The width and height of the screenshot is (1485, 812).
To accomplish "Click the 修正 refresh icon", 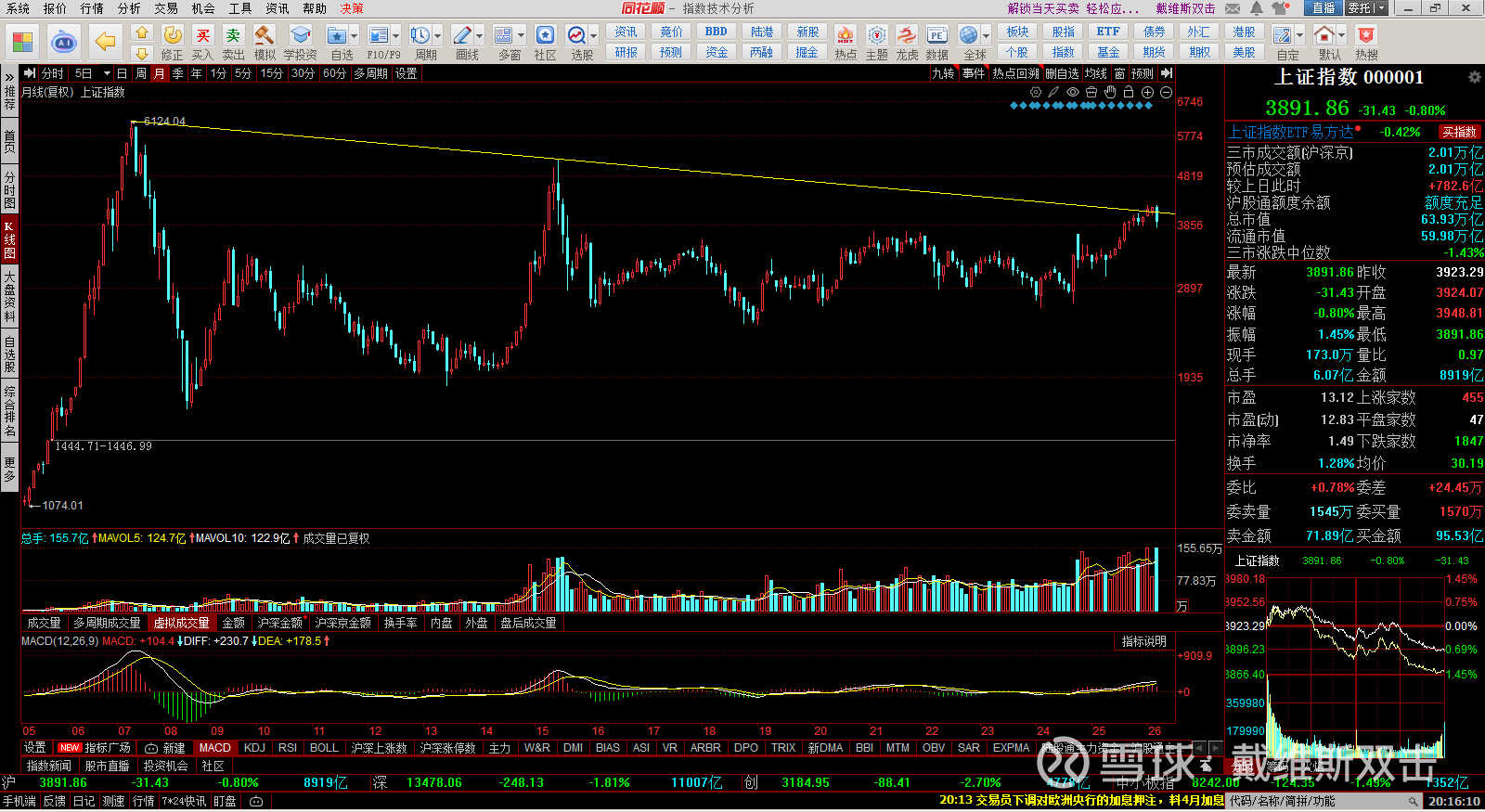I will [x=173, y=42].
